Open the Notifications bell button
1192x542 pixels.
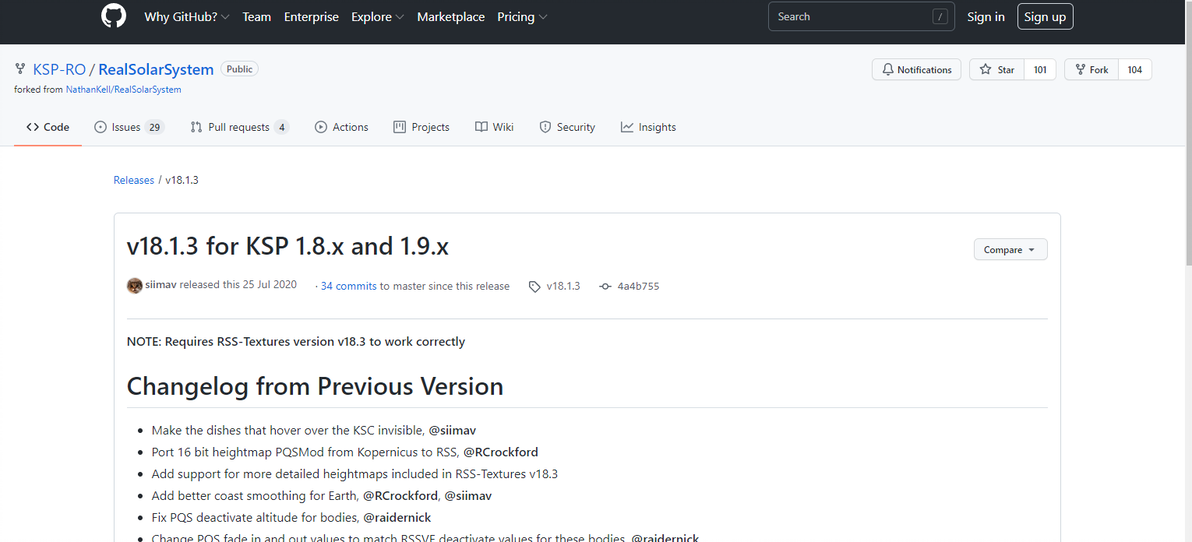[x=916, y=70]
